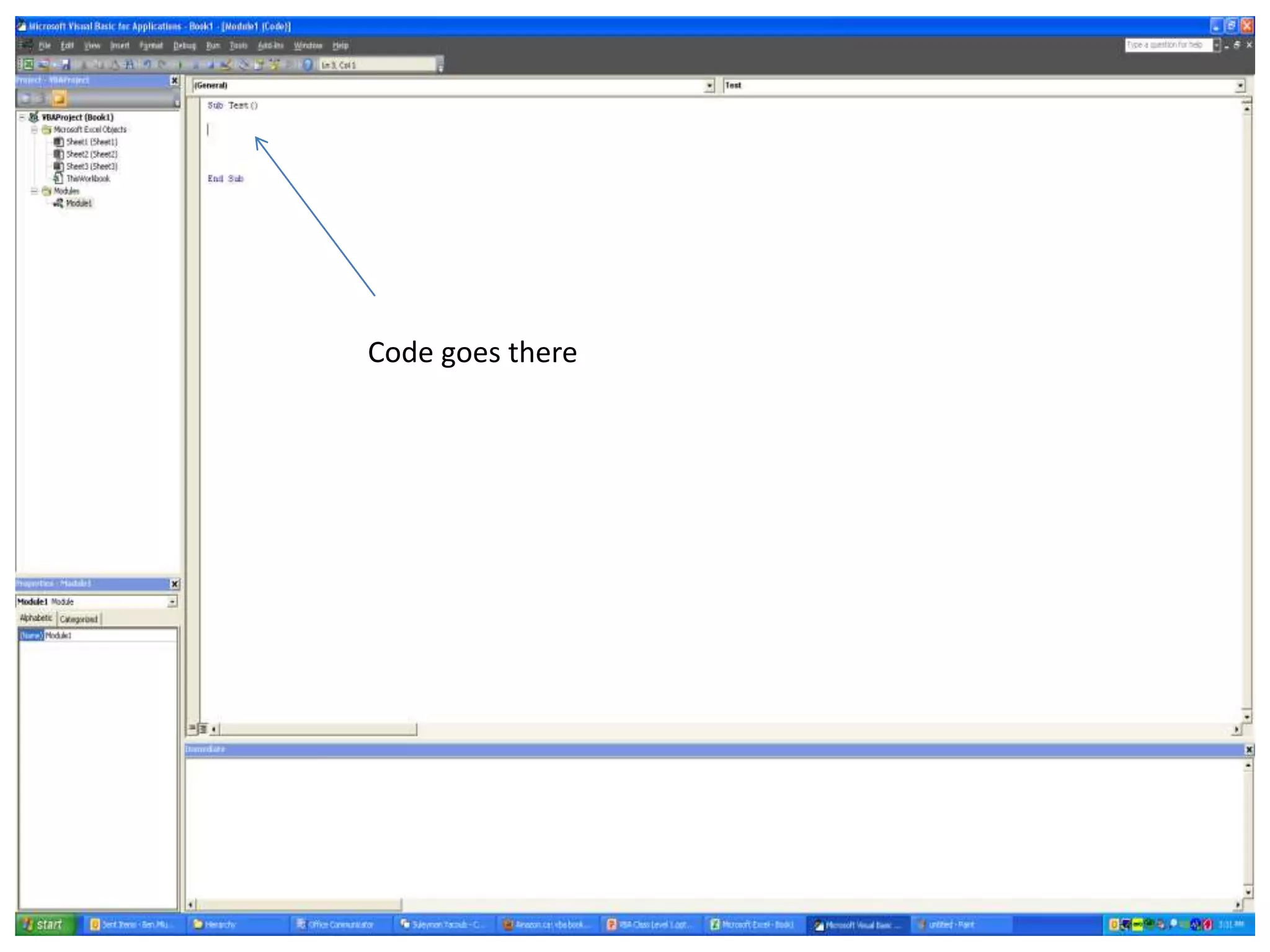Open help question box dropdown arrow
Screen dimensions: 1270x952
coord(1217,45)
